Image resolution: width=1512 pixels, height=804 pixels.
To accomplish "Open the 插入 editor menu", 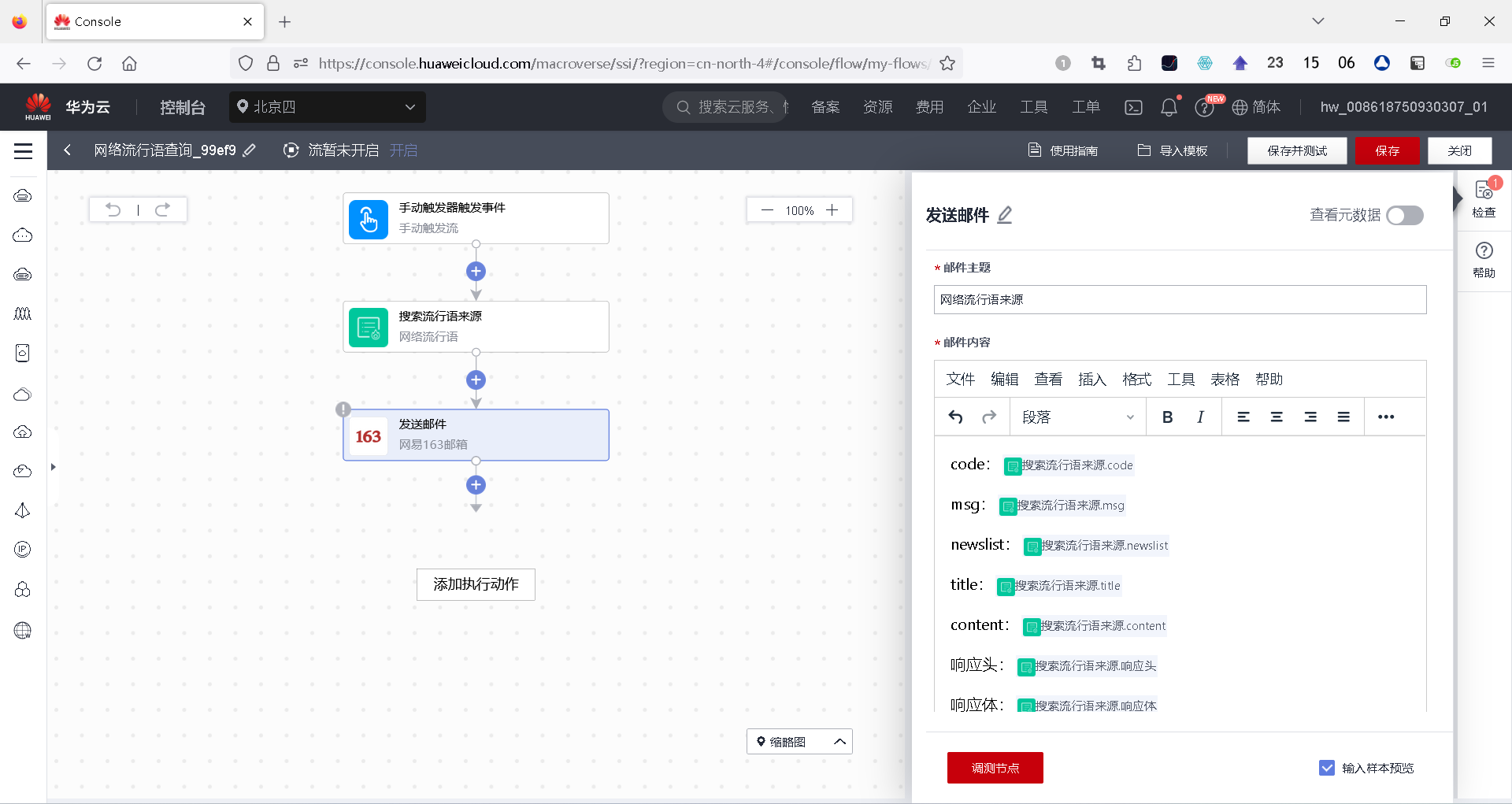I will [1092, 380].
